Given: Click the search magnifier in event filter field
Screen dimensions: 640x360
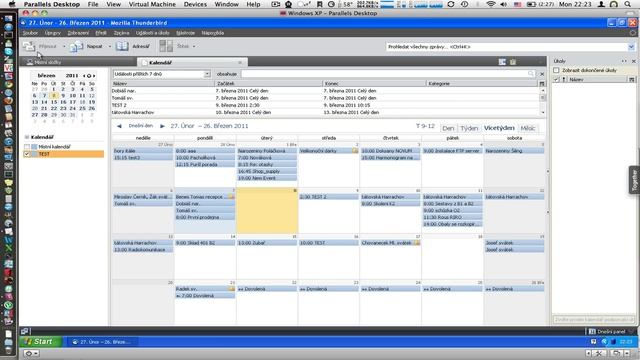Looking at the screenshot, I should click(531, 74).
